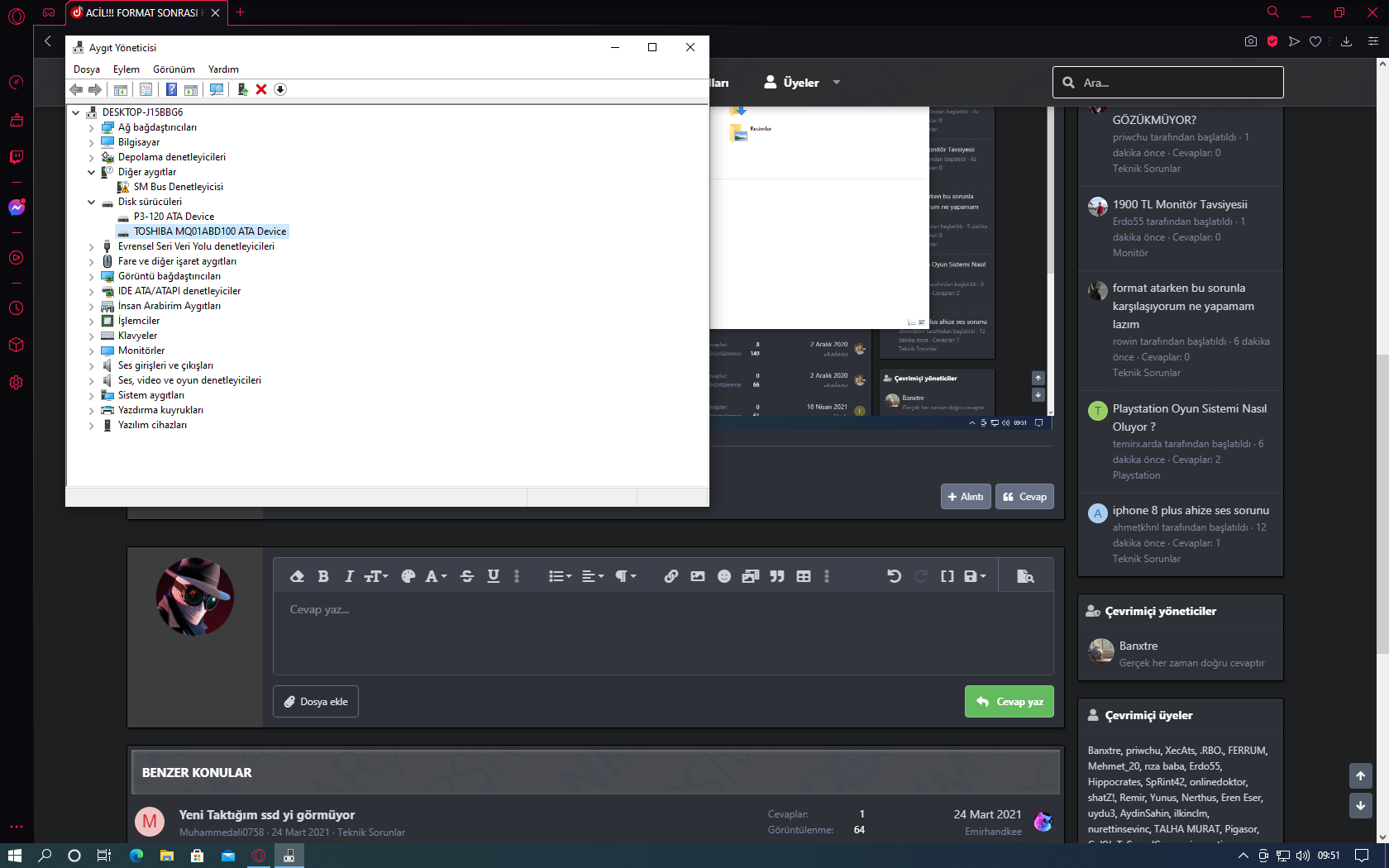Click the Cevap button beside Alıntı
The image size is (1389, 868).
1024,496
